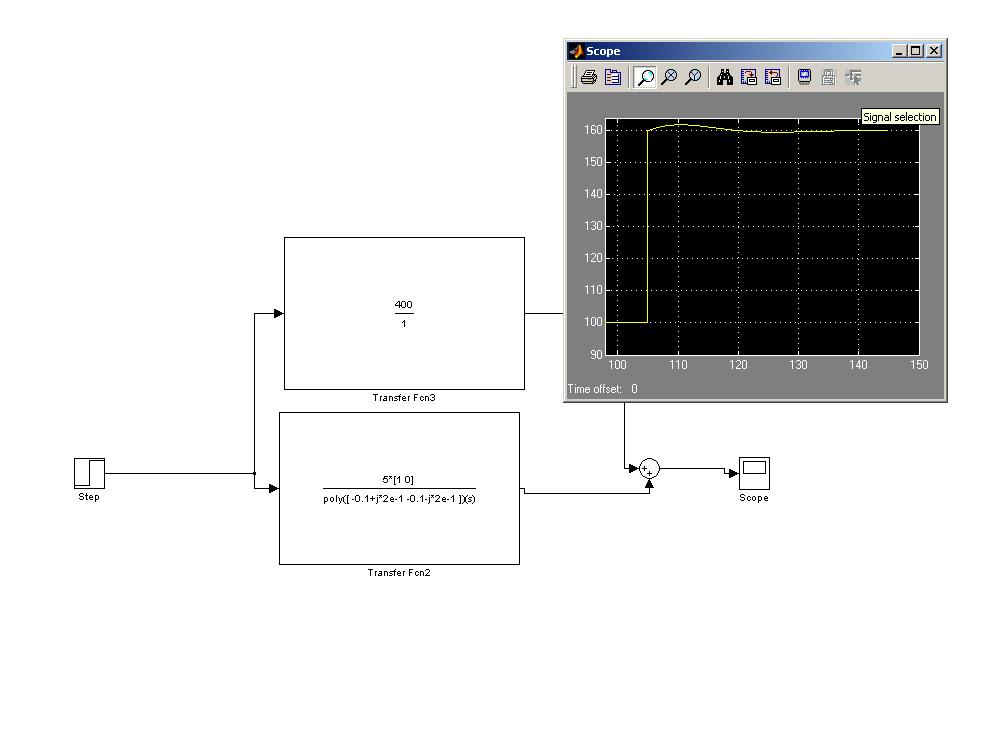Viewport: 996px width, 742px height.
Task: Open Scope Parameters from the toolbar
Action: coord(613,78)
